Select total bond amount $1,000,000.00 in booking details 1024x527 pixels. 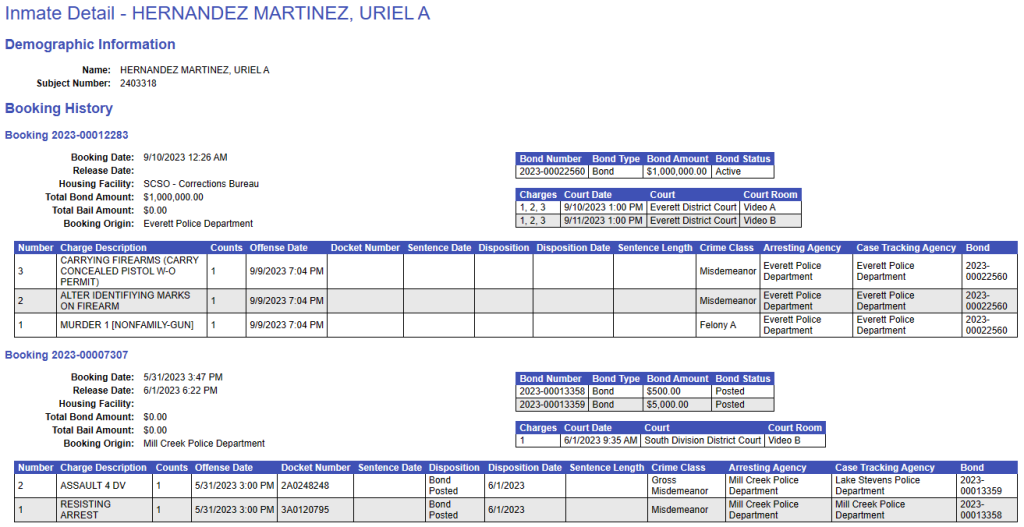pyautogui.click(x=173, y=197)
